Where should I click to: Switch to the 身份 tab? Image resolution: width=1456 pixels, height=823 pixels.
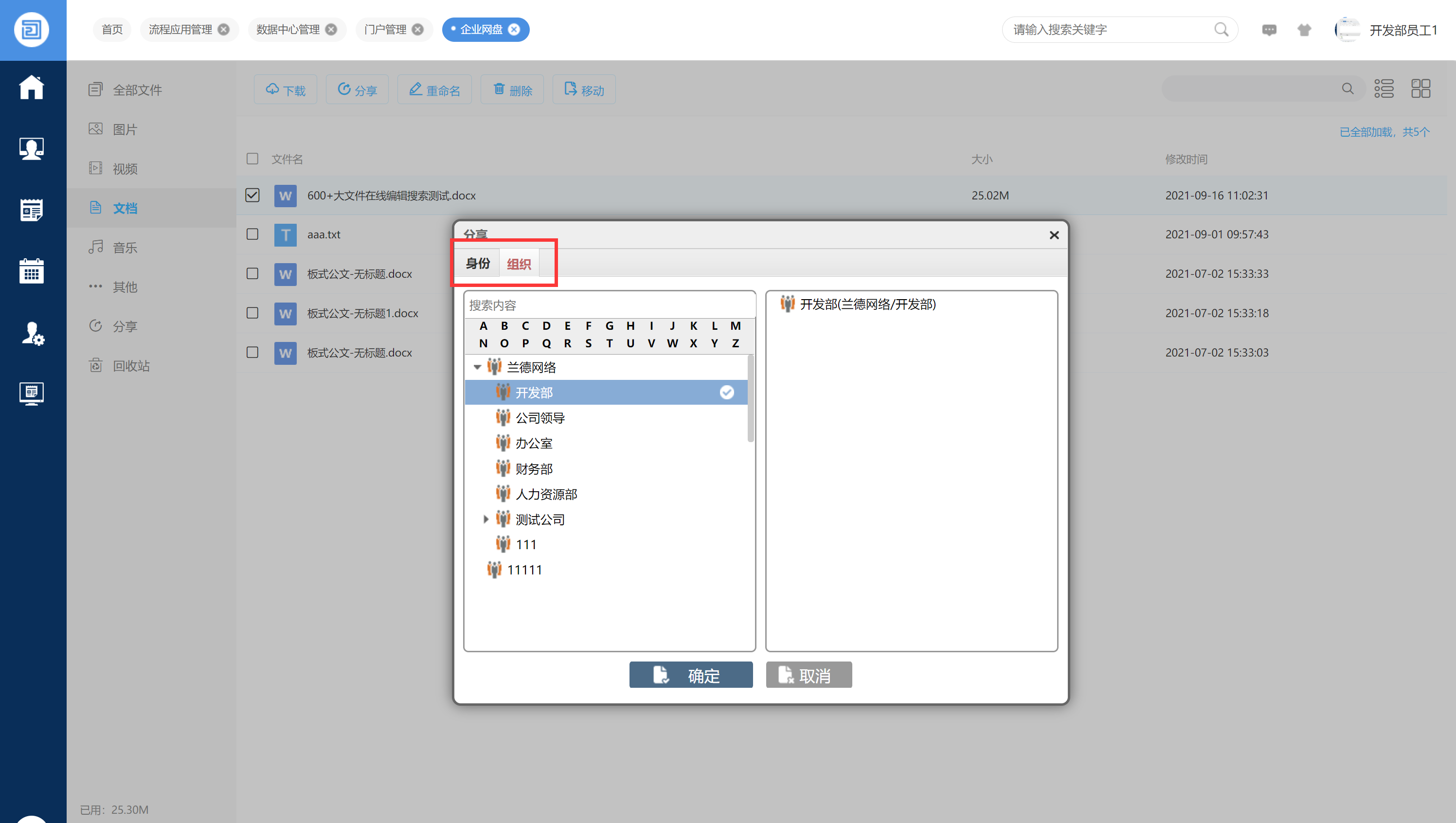tap(478, 264)
